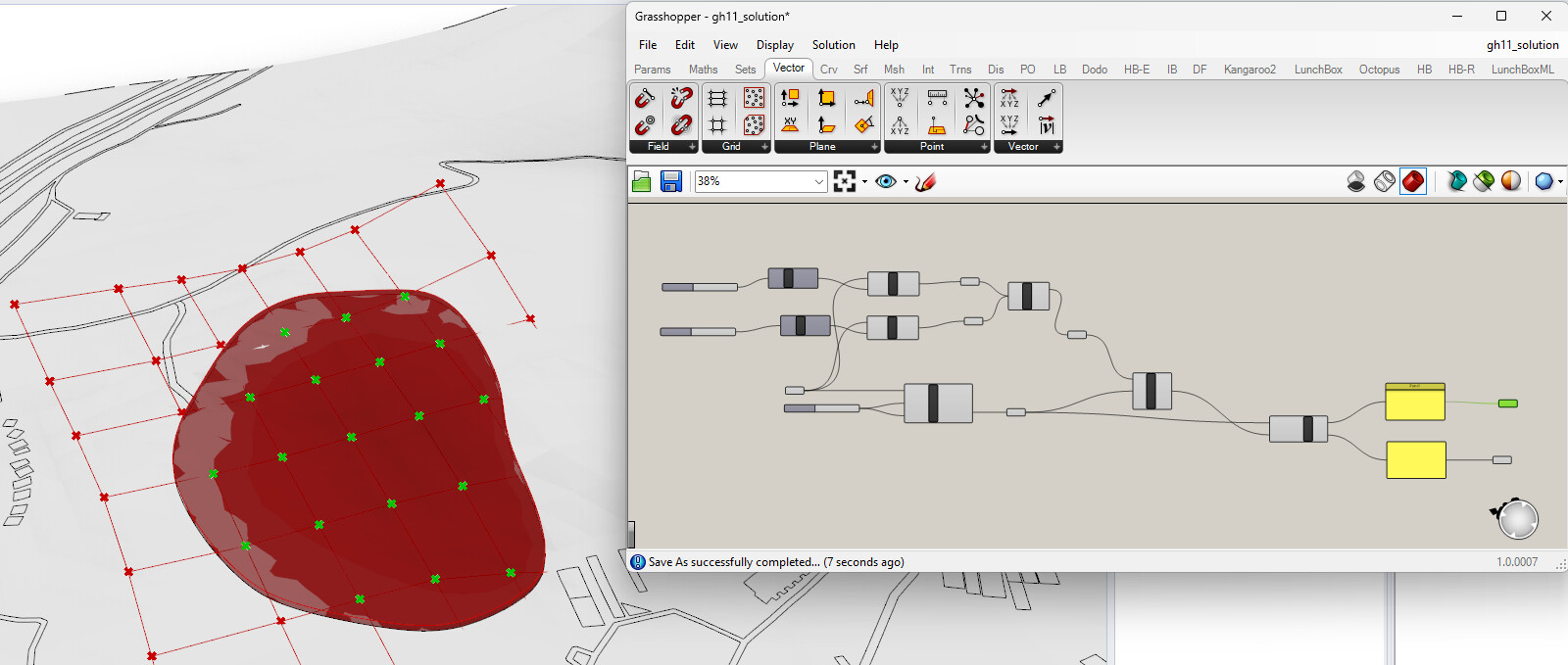Toggle shaded red preview mode

pyautogui.click(x=1413, y=181)
